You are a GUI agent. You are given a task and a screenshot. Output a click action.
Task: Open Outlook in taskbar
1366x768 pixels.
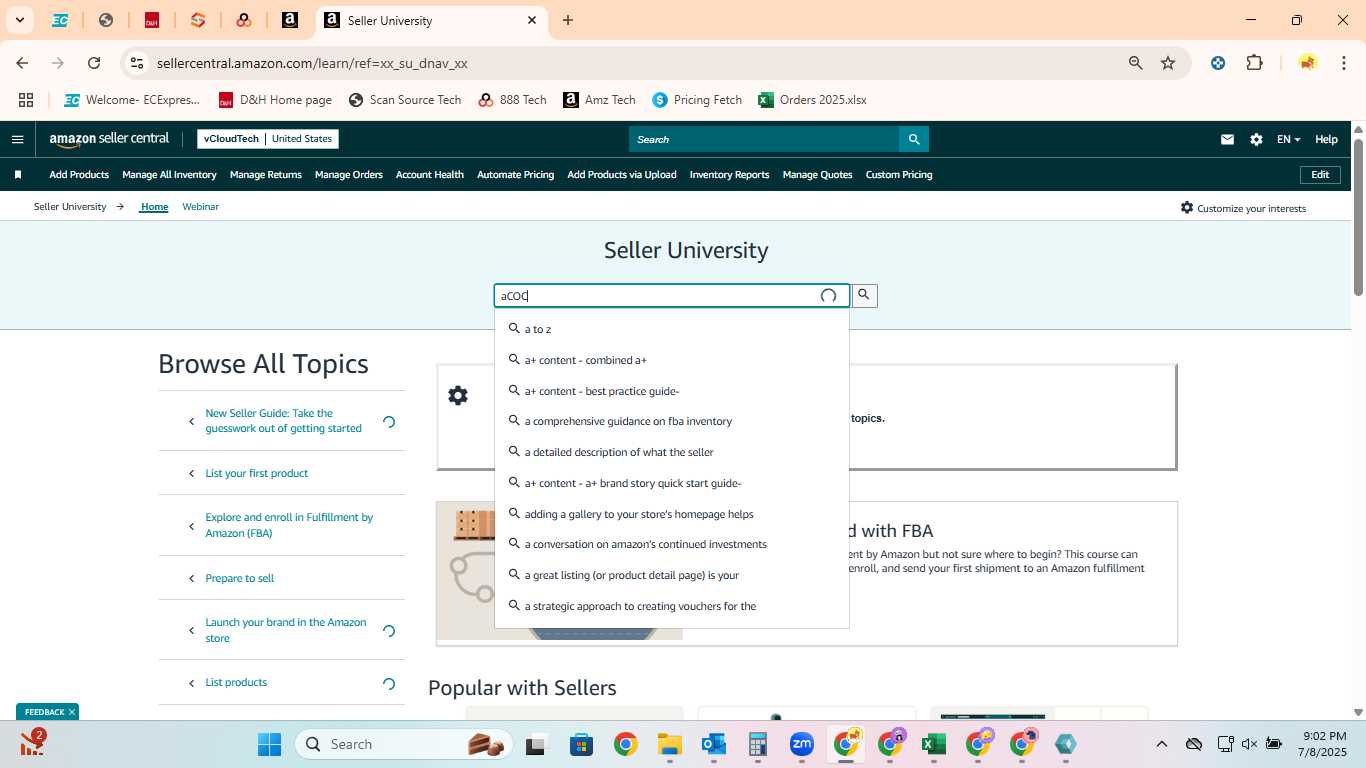pos(714,744)
